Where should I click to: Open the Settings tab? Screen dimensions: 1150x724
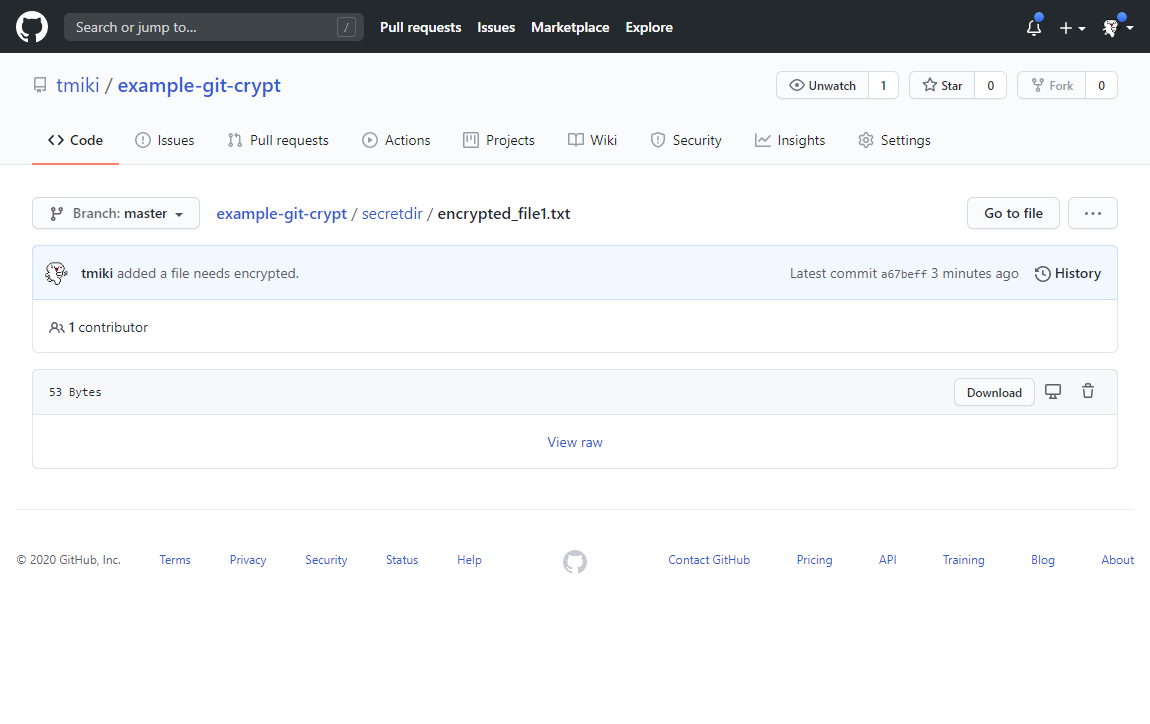pos(894,140)
